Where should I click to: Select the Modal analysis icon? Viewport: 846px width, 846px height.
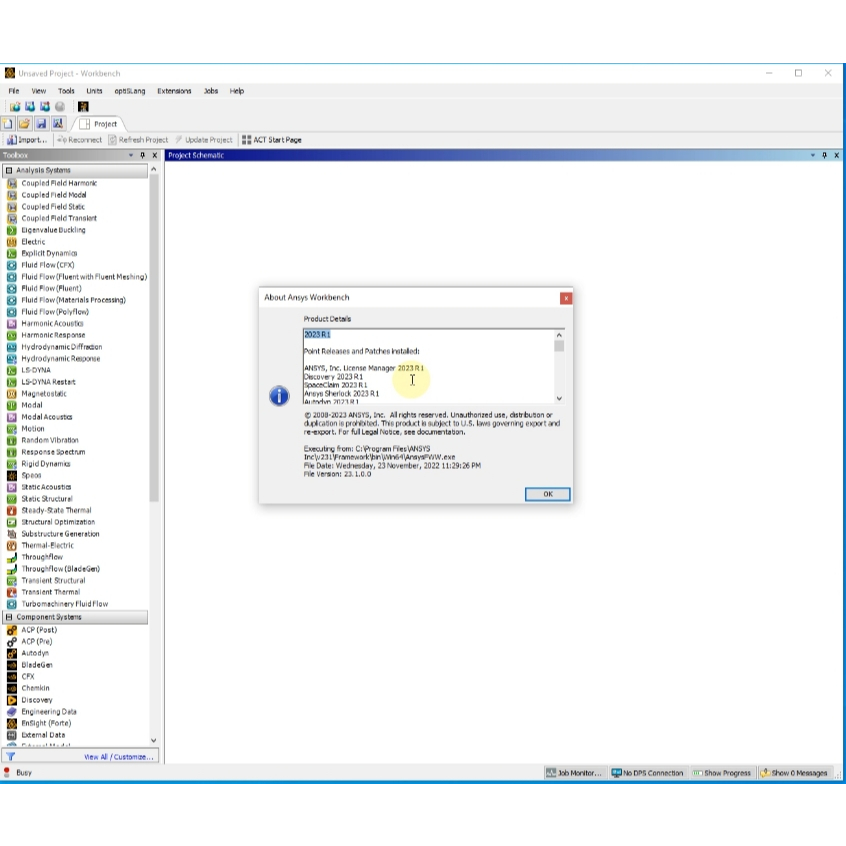coord(12,405)
